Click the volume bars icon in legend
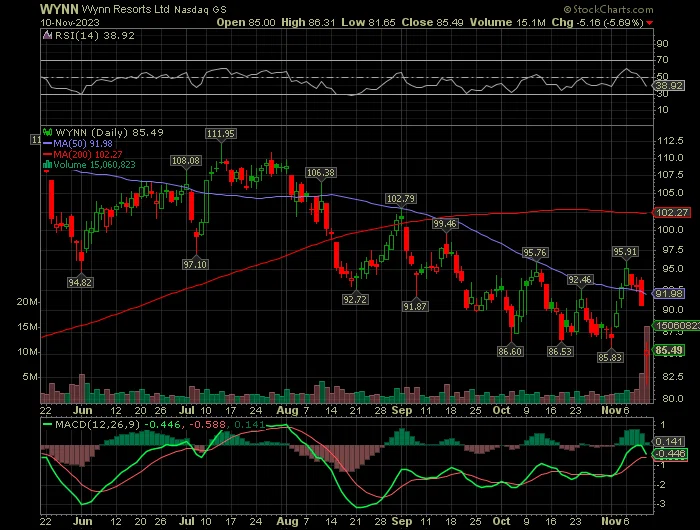The height and width of the screenshot is (530, 700). (x=47, y=165)
